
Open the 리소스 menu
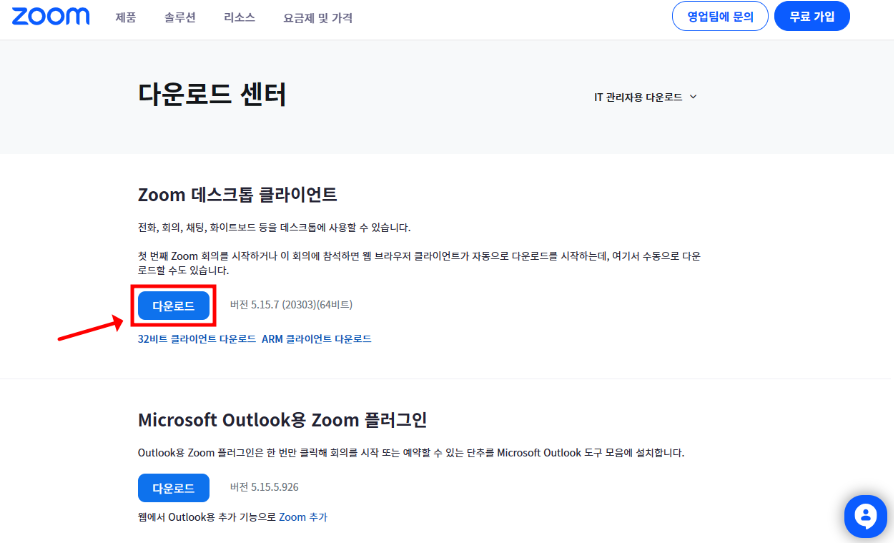(x=239, y=18)
